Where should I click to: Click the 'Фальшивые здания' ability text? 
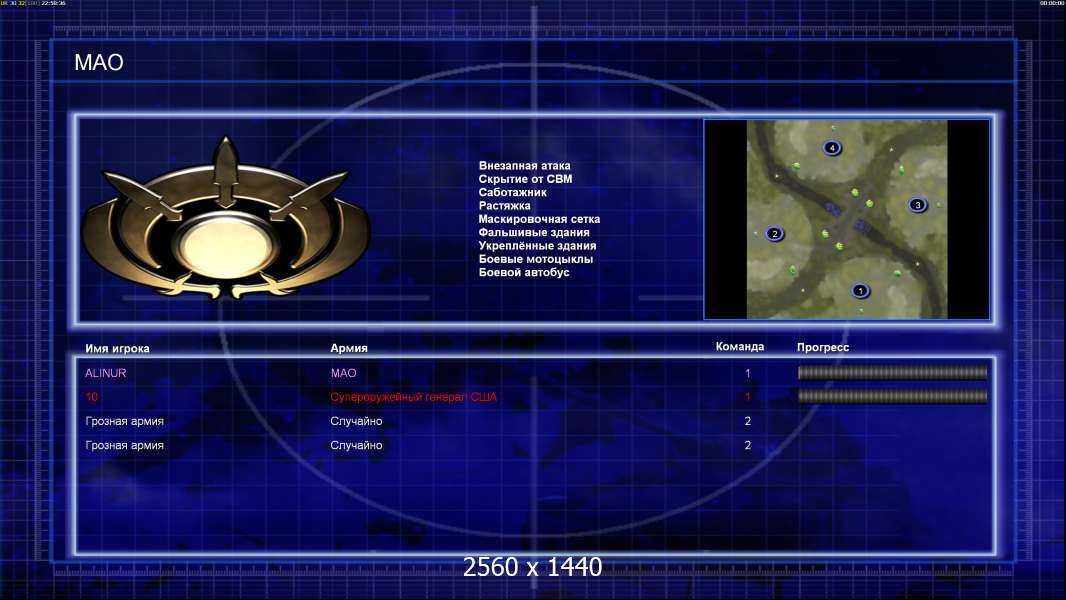[x=534, y=232]
